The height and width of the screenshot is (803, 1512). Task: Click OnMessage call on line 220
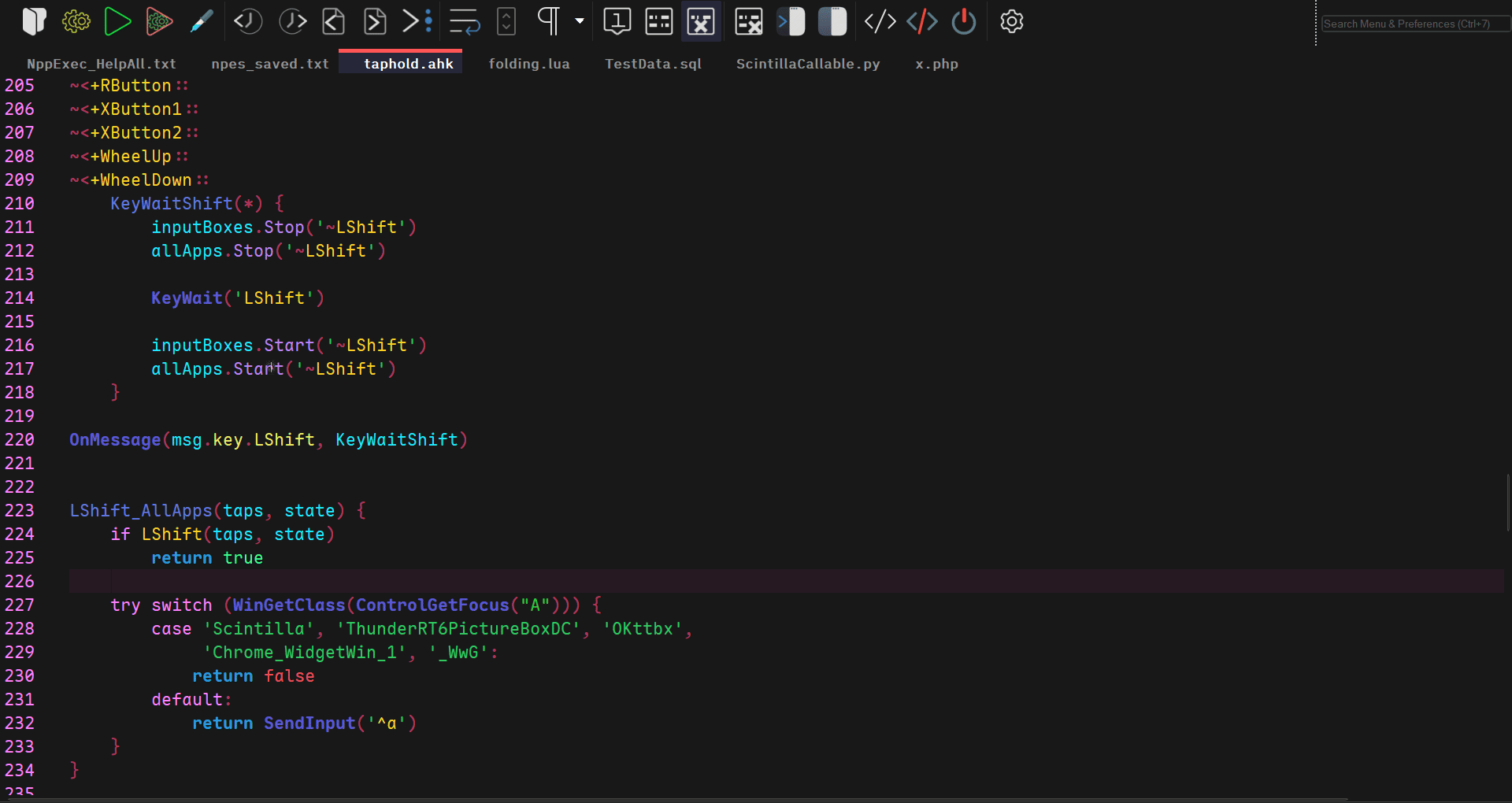[x=269, y=440]
